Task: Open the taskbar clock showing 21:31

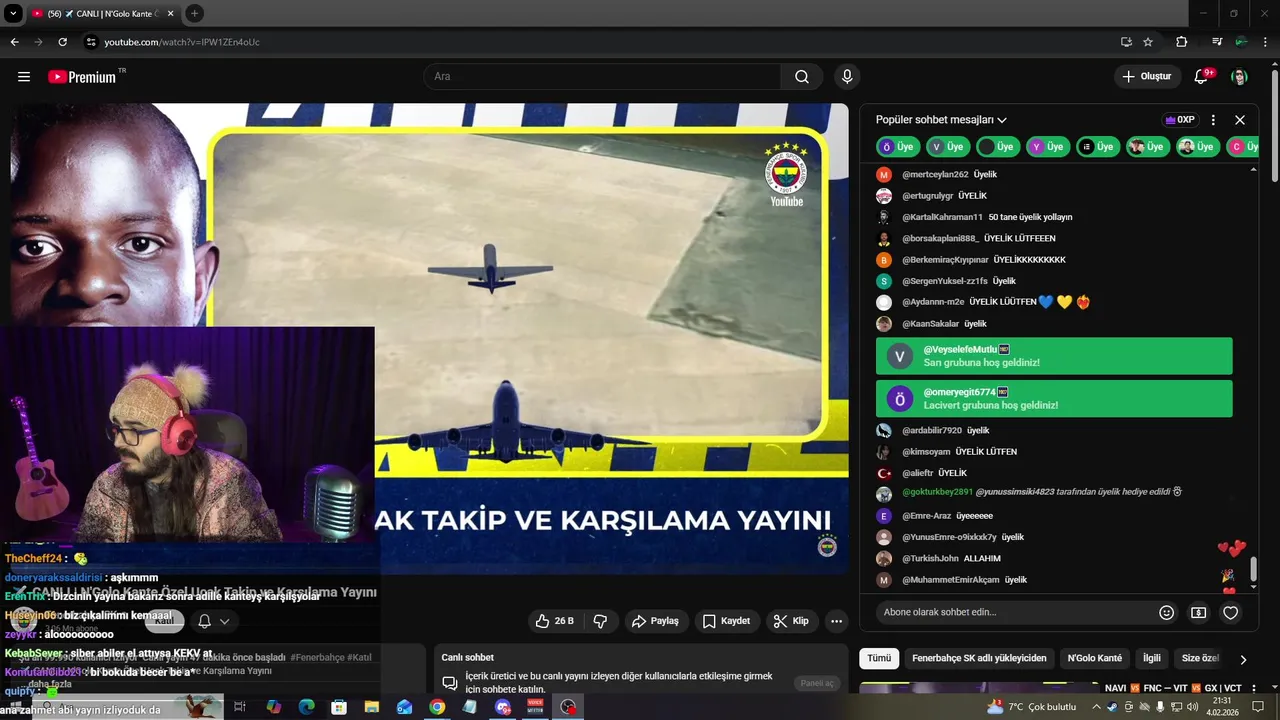Action: point(1221,707)
